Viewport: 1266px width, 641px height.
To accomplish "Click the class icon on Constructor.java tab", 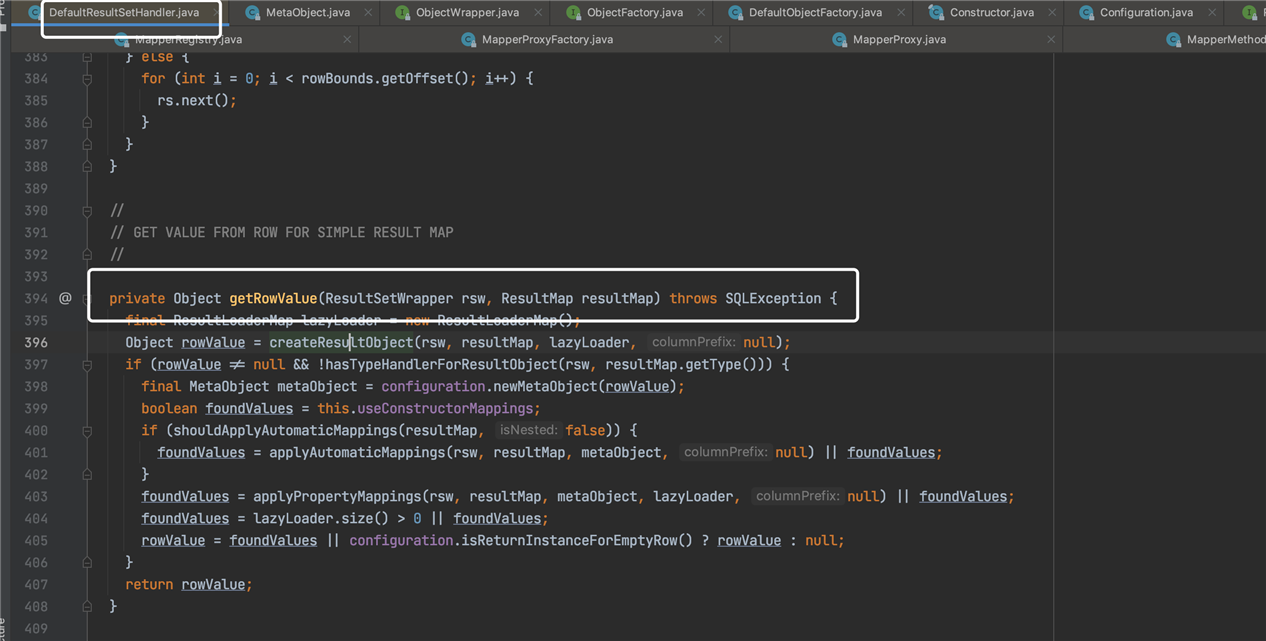I will 935,12.
